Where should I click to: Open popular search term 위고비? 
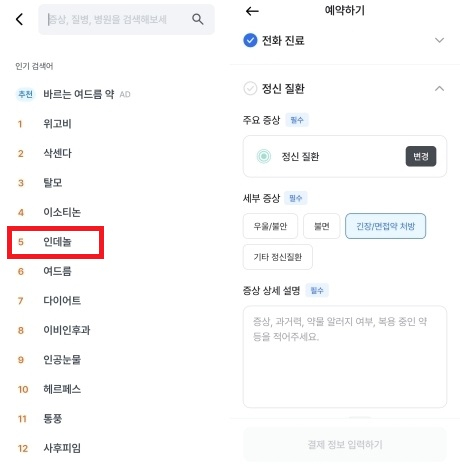click(x=57, y=124)
